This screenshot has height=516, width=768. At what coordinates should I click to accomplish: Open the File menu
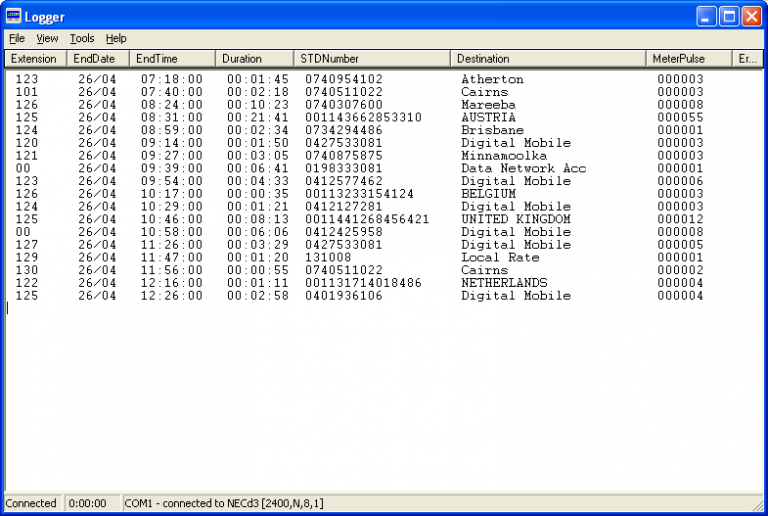coord(17,38)
